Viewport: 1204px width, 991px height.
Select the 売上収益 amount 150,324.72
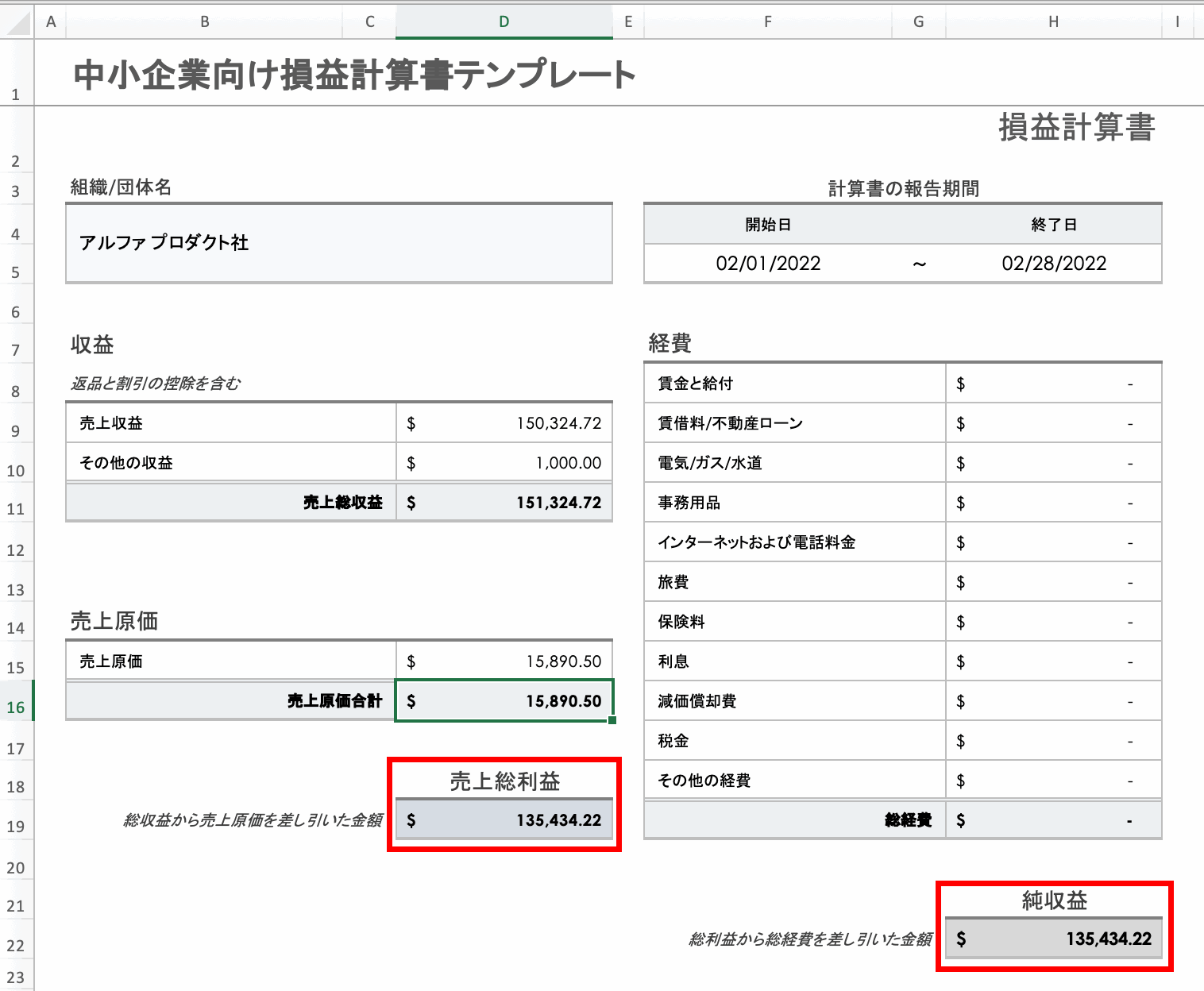click(x=504, y=422)
